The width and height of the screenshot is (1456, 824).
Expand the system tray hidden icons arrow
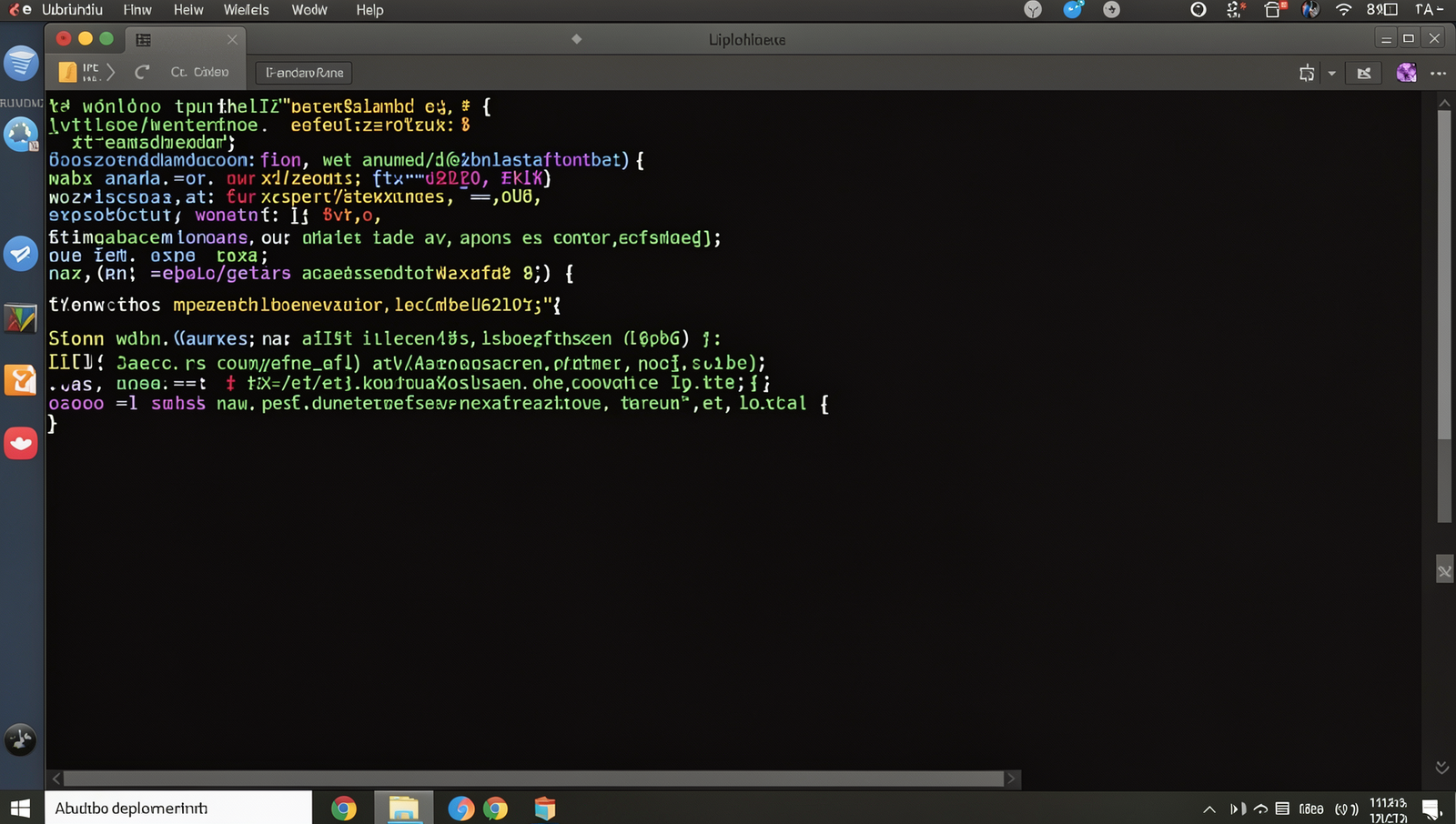tap(1209, 809)
